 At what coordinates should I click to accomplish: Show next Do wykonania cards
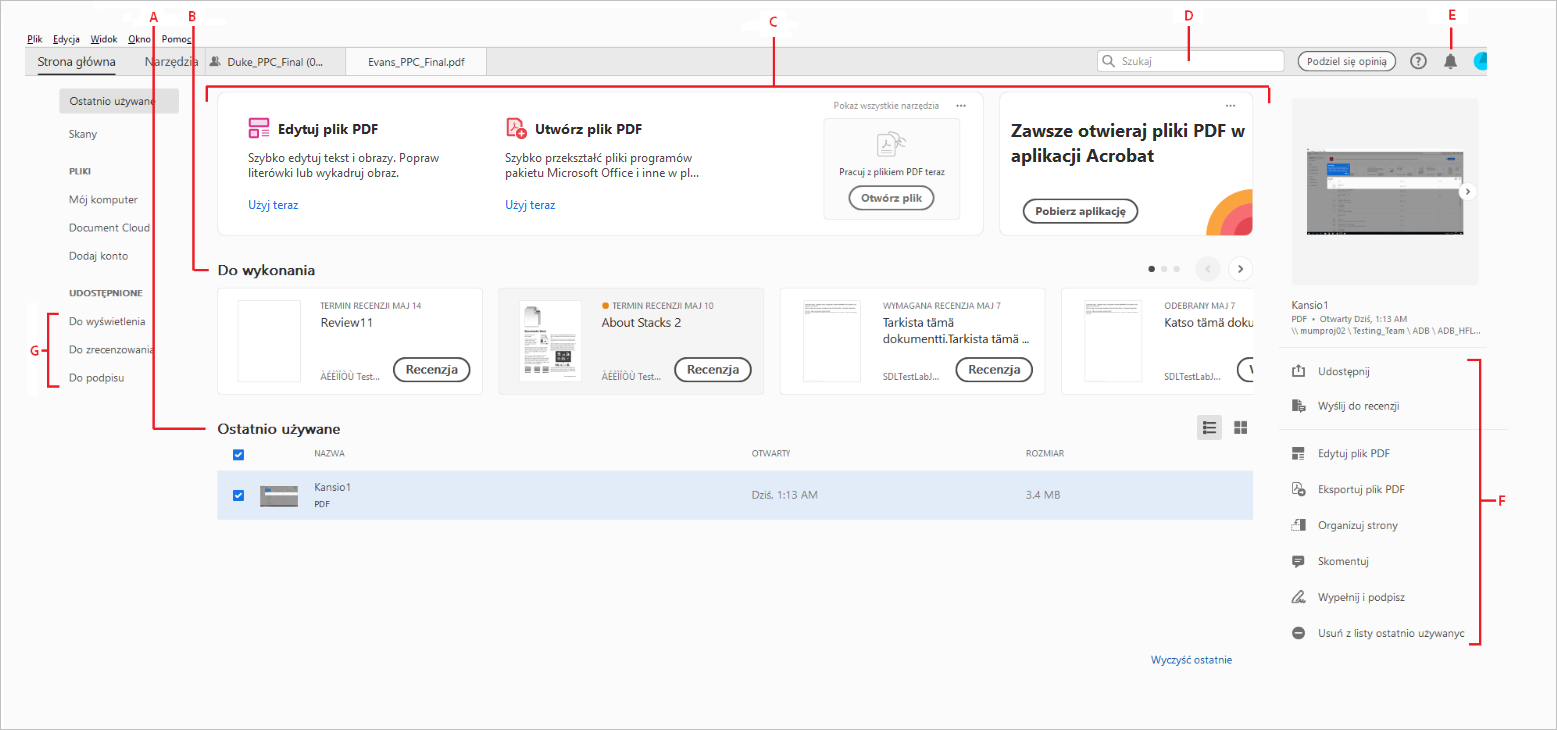click(x=1241, y=268)
